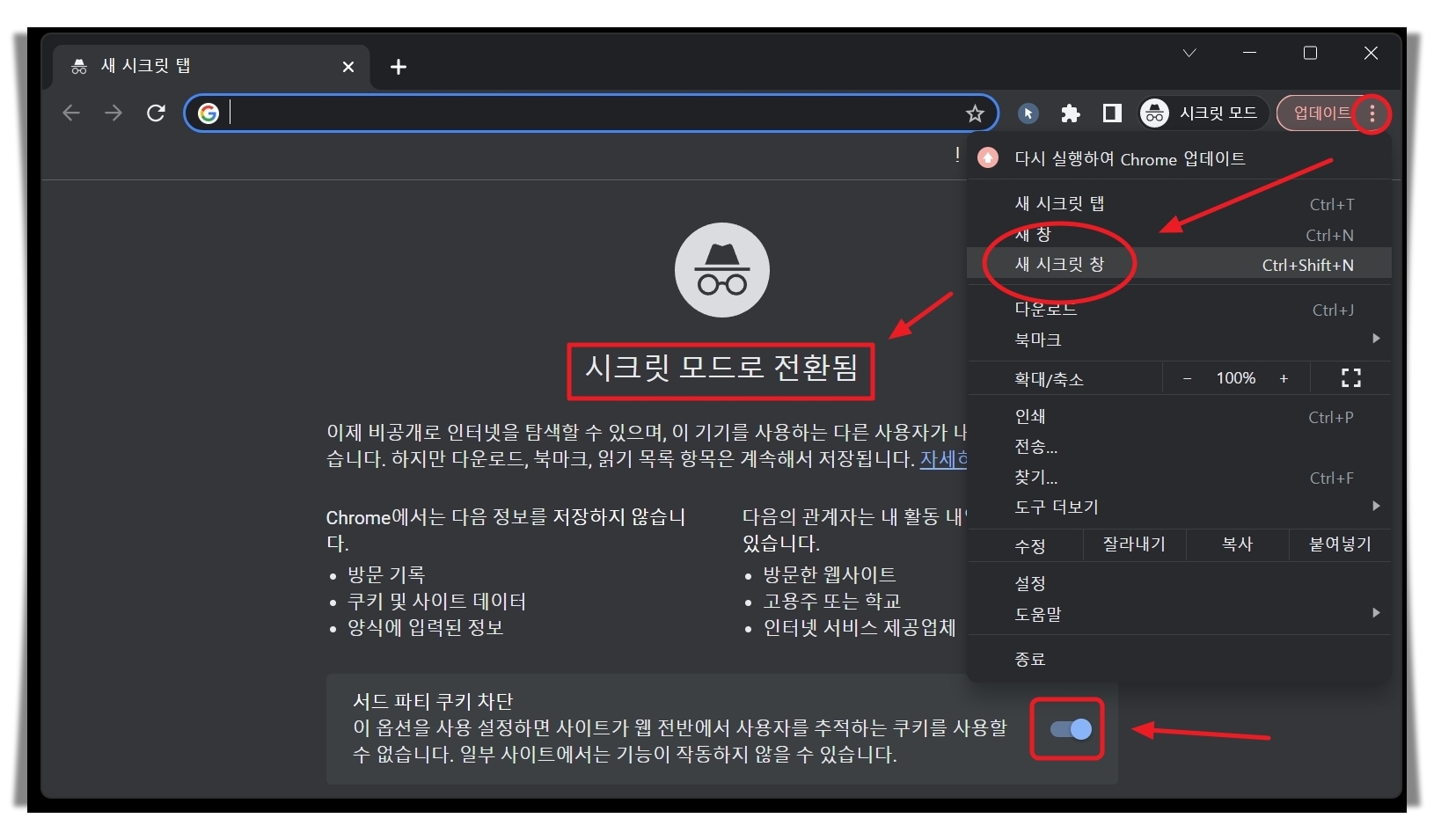Click the 쿠키 및 사이트 데이터 list item
Viewport: 1434px width, 840px height.
[436, 601]
